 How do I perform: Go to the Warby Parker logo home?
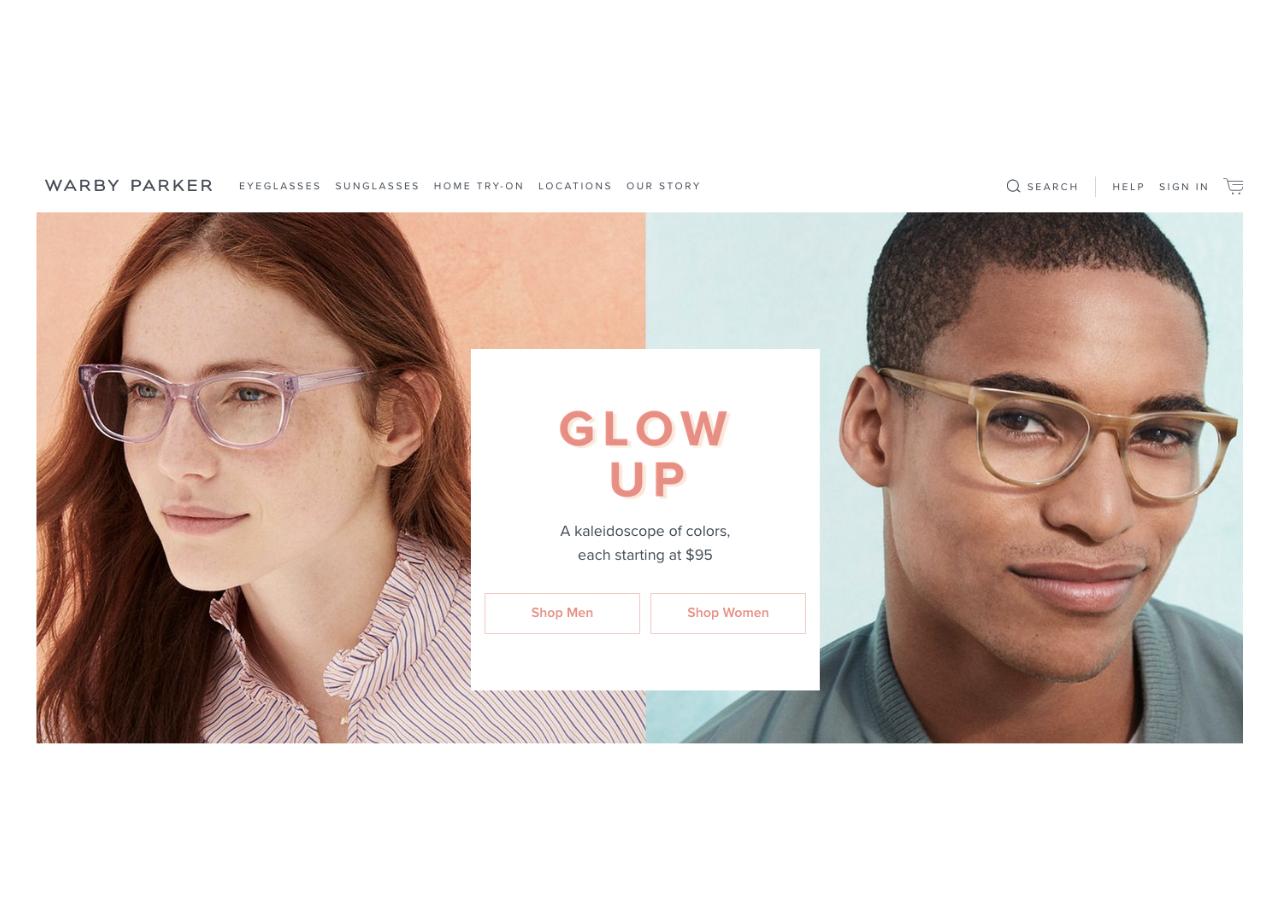[x=129, y=186]
